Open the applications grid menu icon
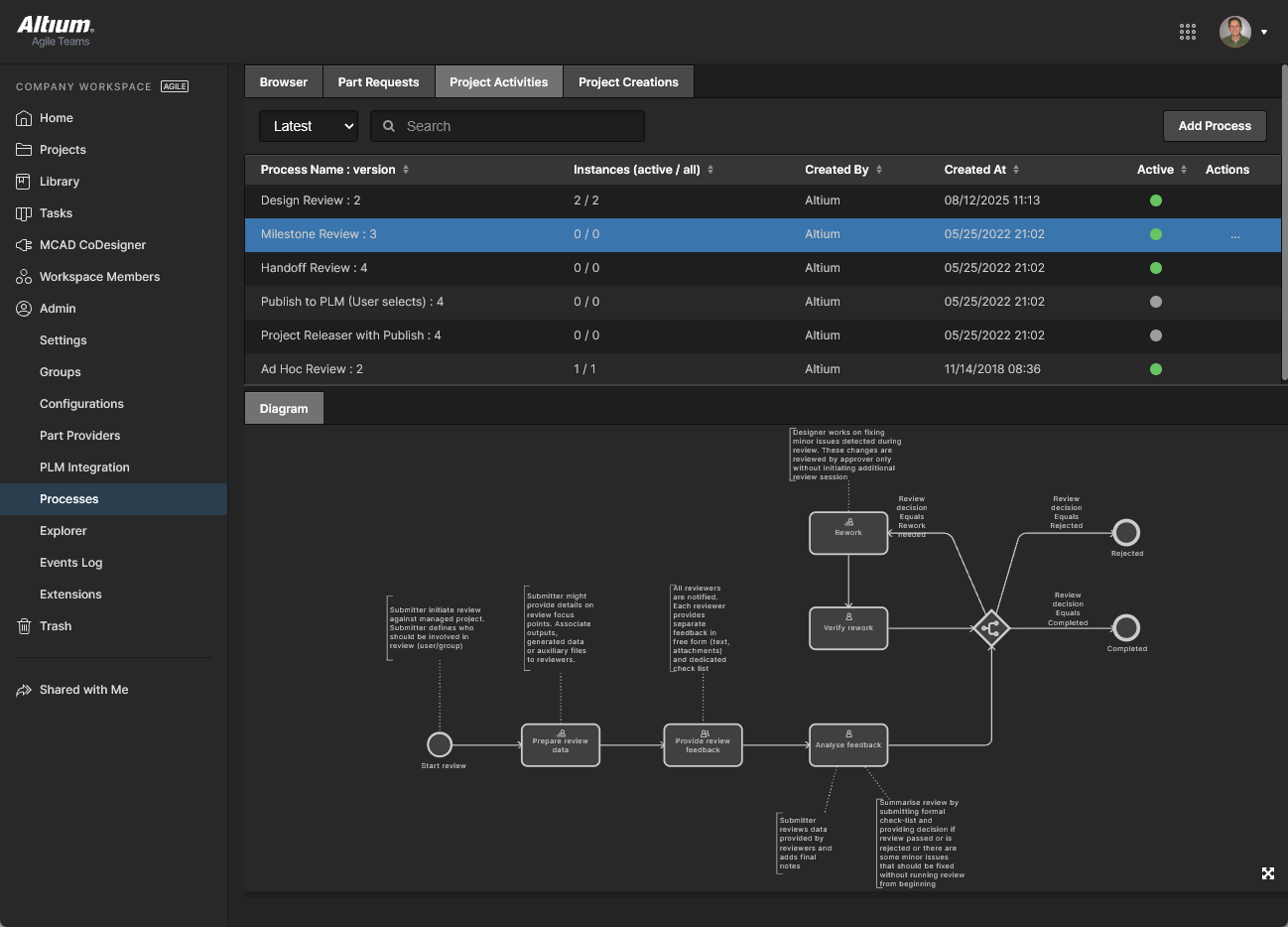Image resolution: width=1288 pixels, height=927 pixels. pos(1188,32)
